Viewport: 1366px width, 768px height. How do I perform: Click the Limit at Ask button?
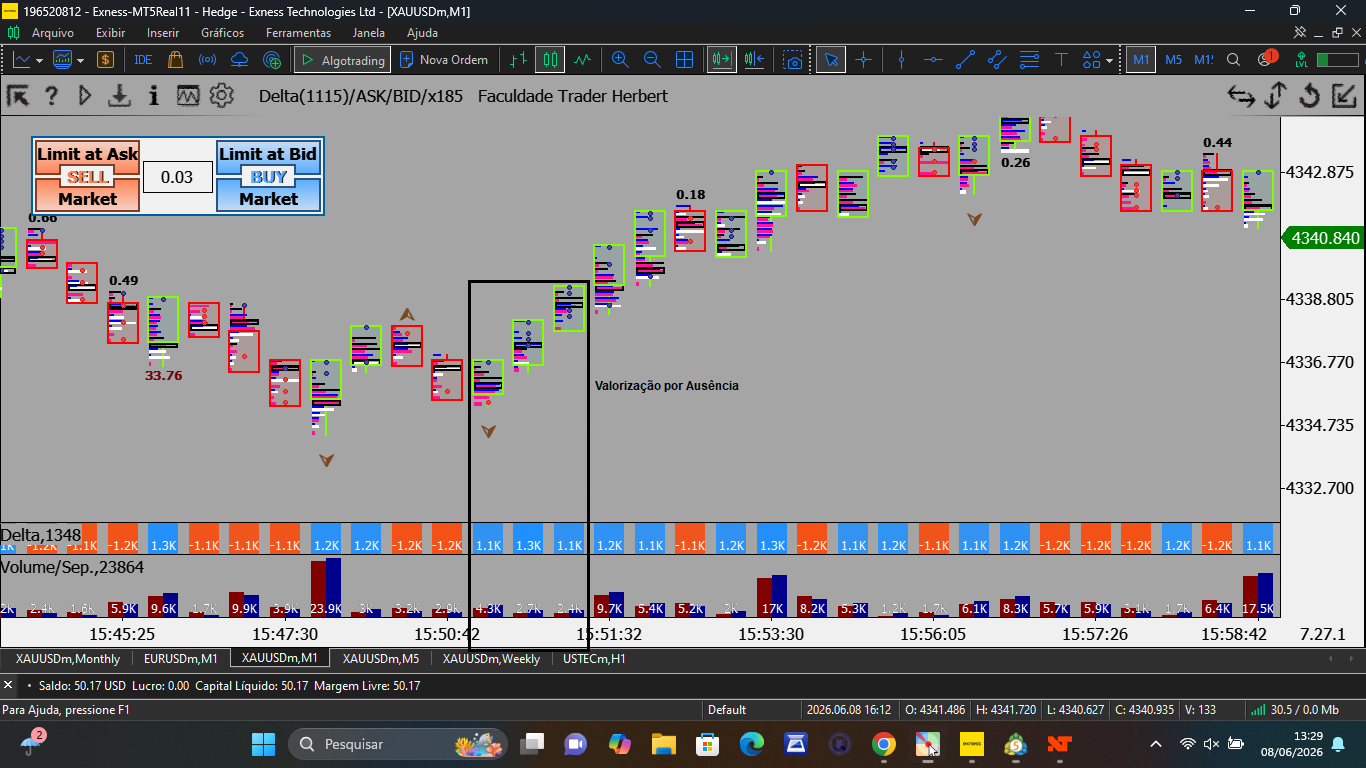(x=87, y=154)
